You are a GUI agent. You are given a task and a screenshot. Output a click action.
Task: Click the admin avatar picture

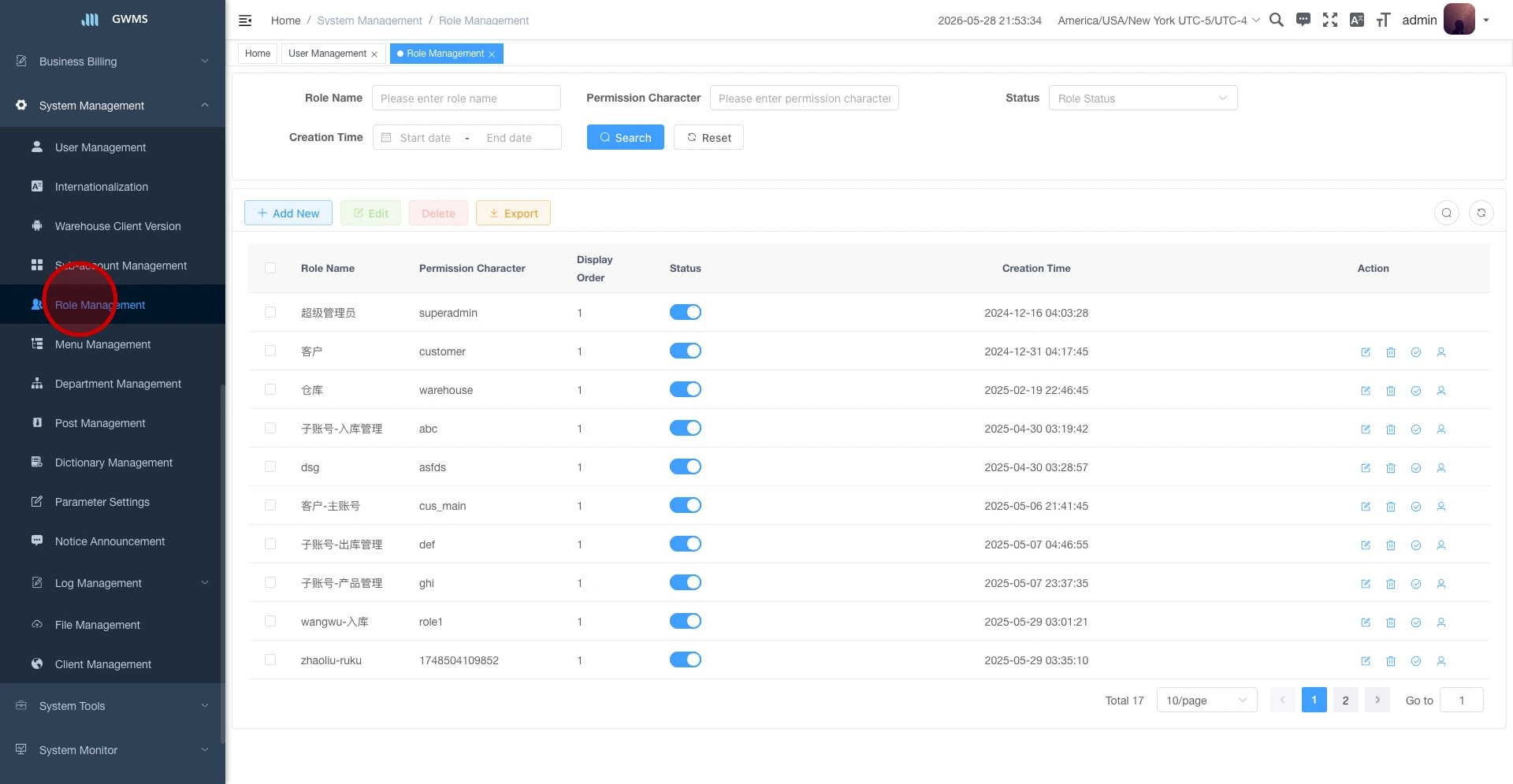click(1459, 19)
